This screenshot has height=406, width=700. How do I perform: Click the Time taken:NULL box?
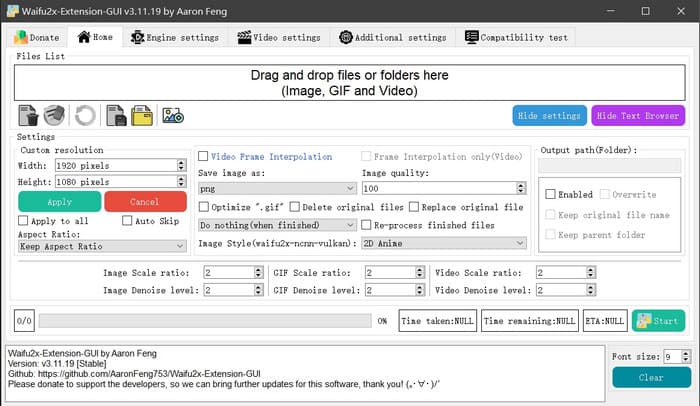coord(438,321)
